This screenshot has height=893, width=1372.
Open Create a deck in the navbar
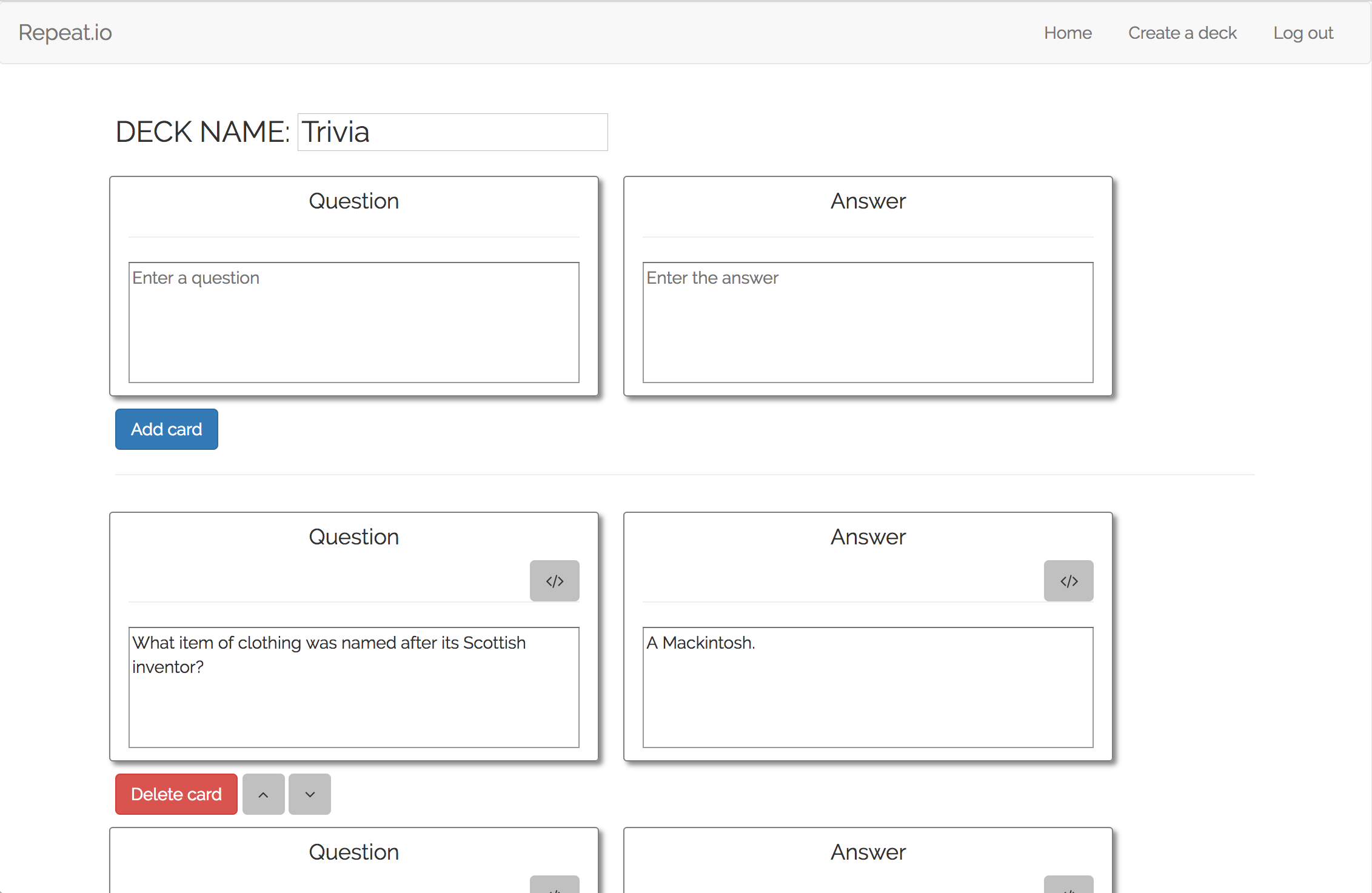pos(1182,33)
